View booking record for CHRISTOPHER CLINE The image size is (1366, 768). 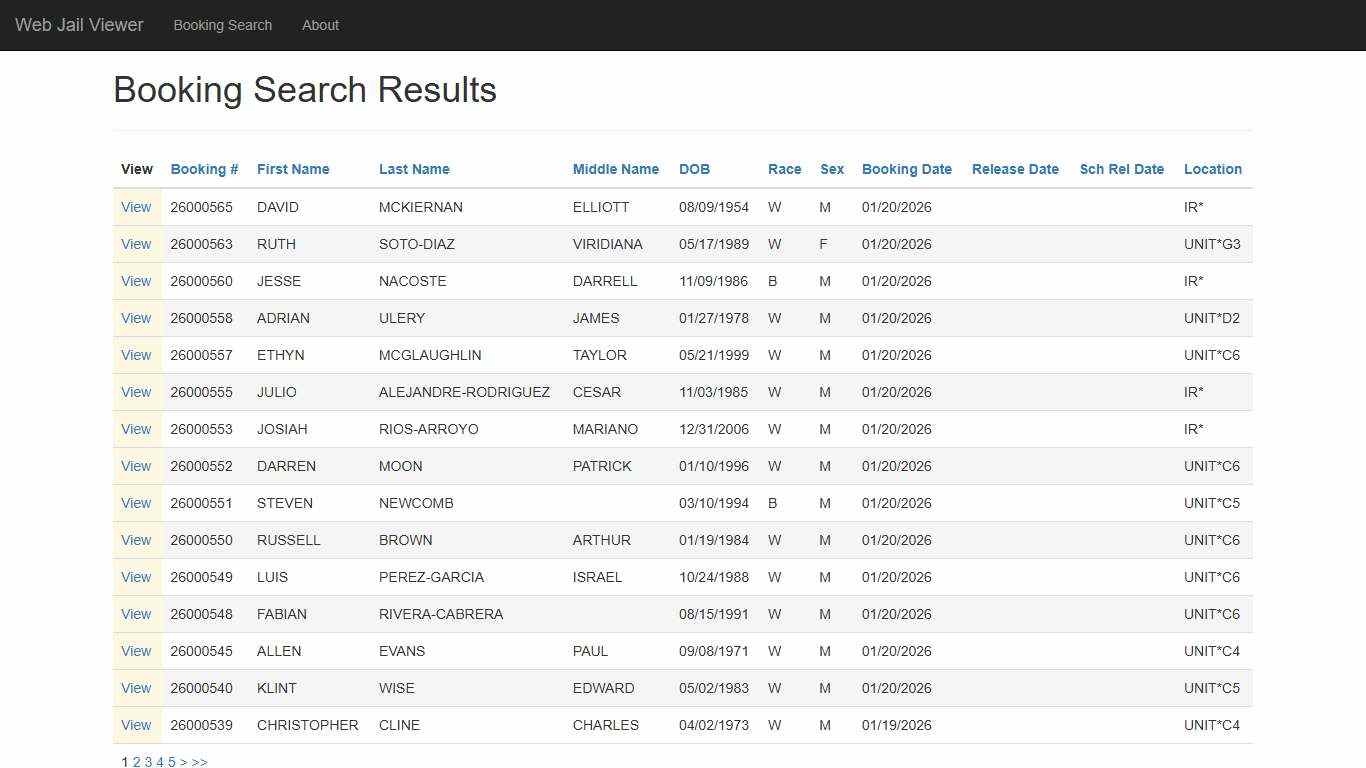(136, 725)
